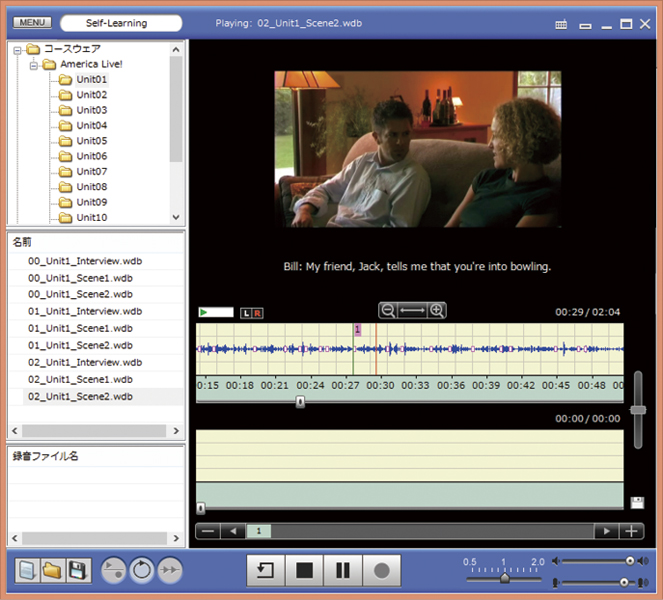This screenshot has height=600, width=663.
Task: Toggle the R channel button
Action: click(257, 313)
